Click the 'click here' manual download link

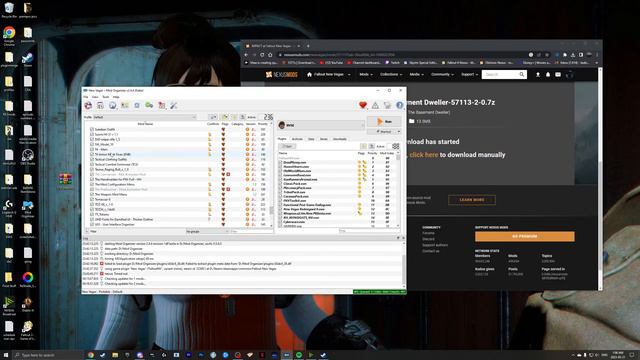pyautogui.click(x=424, y=155)
